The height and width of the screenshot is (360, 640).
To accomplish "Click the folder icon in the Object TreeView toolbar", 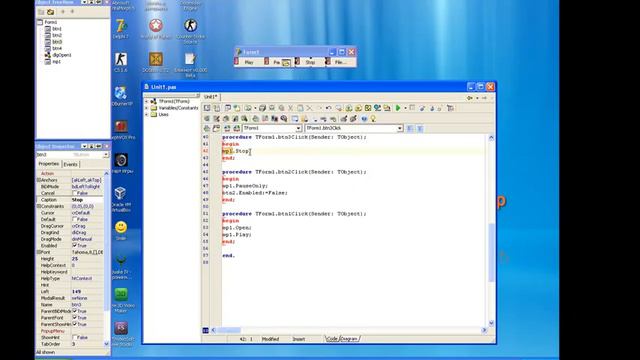I will 51,12.
